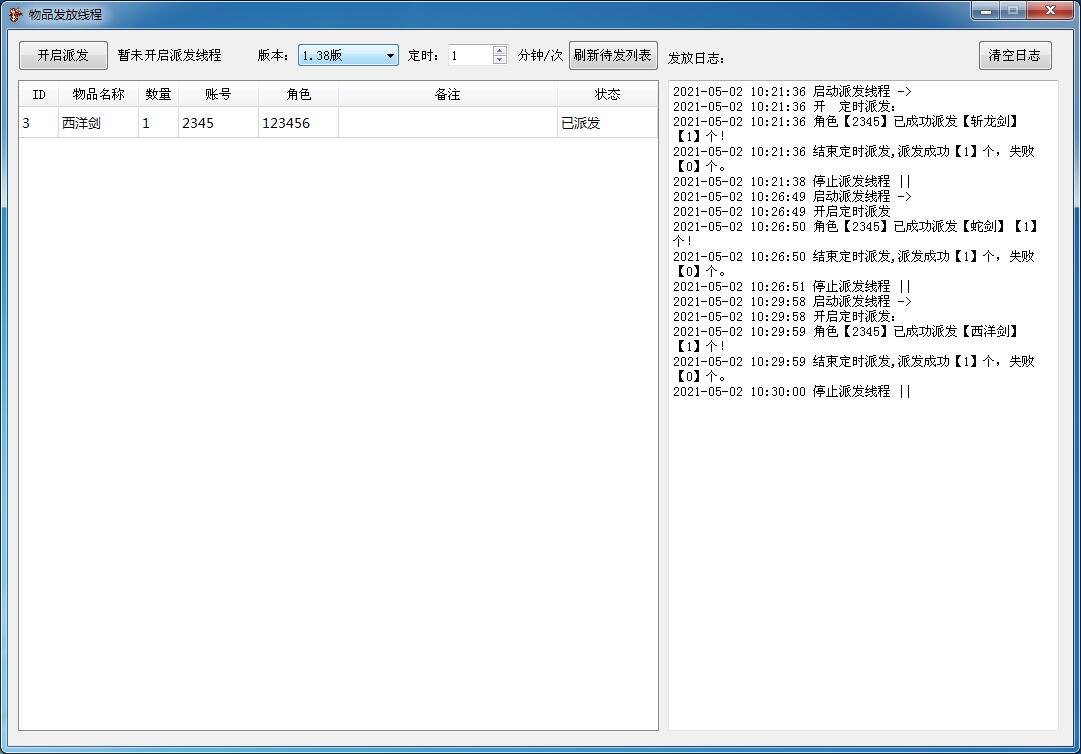1081x754 pixels.
Task: Open the 版本 dropdown showing 1.38版
Action: click(348, 55)
